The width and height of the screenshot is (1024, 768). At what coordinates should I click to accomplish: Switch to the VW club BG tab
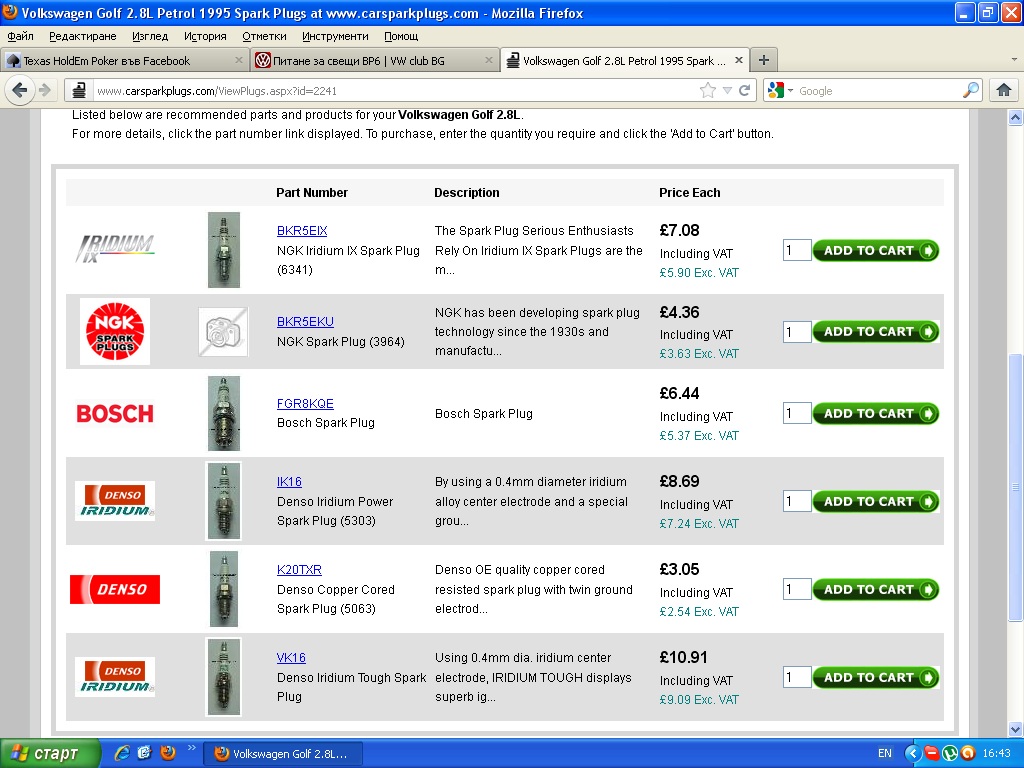click(372, 60)
